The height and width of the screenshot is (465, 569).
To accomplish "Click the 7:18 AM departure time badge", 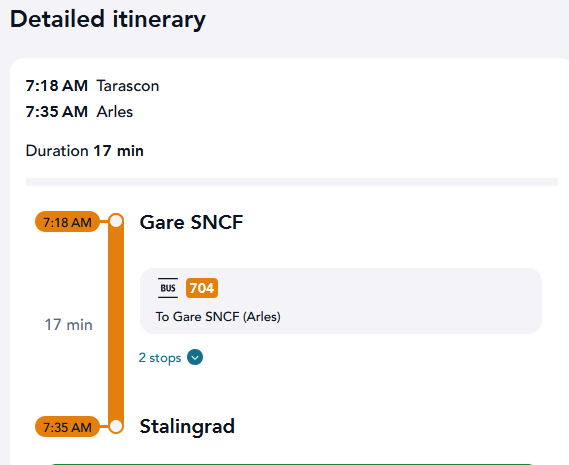I will pyautogui.click(x=67, y=222).
